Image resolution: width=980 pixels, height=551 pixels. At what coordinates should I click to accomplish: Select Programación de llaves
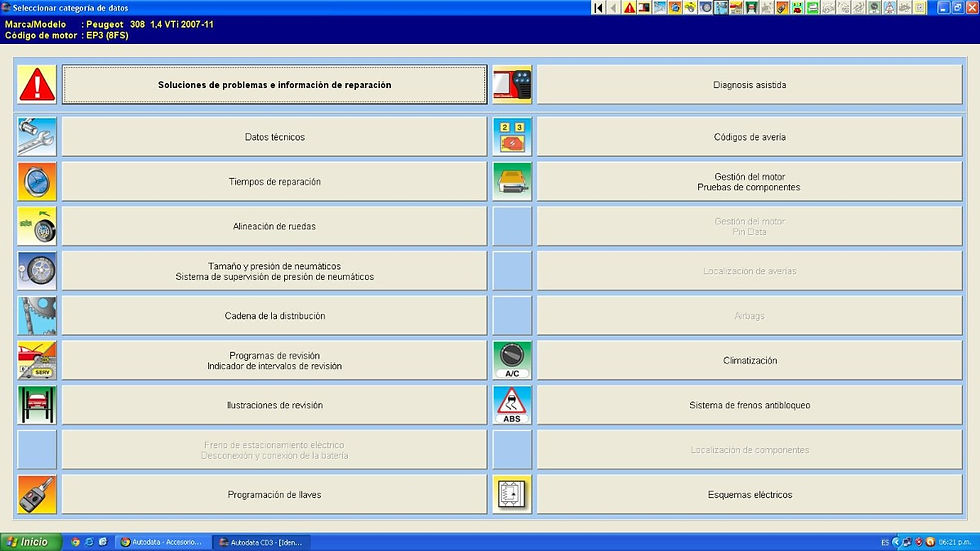[274, 494]
